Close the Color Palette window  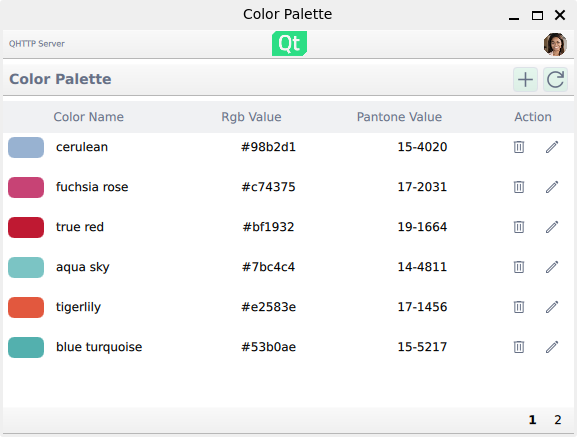[x=560, y=15]
